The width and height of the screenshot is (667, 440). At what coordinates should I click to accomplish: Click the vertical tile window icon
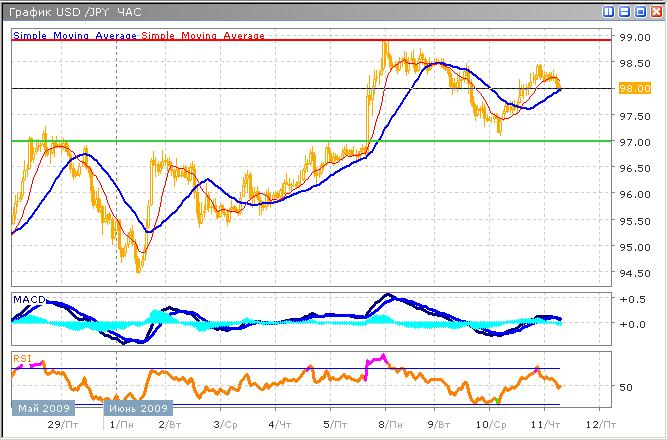[610, 11]
